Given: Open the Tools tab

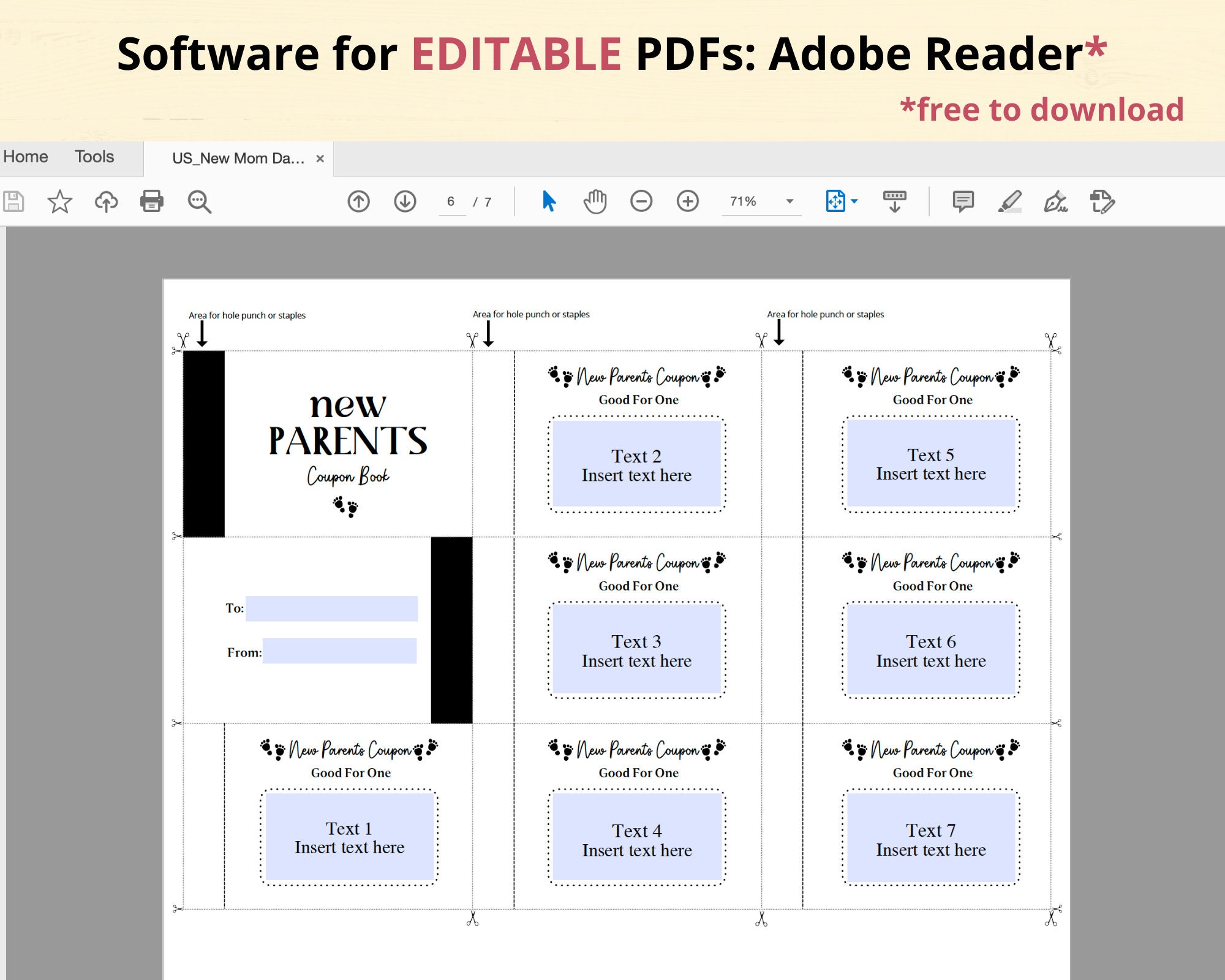Looking at the screenshot, I should point(94,157).
